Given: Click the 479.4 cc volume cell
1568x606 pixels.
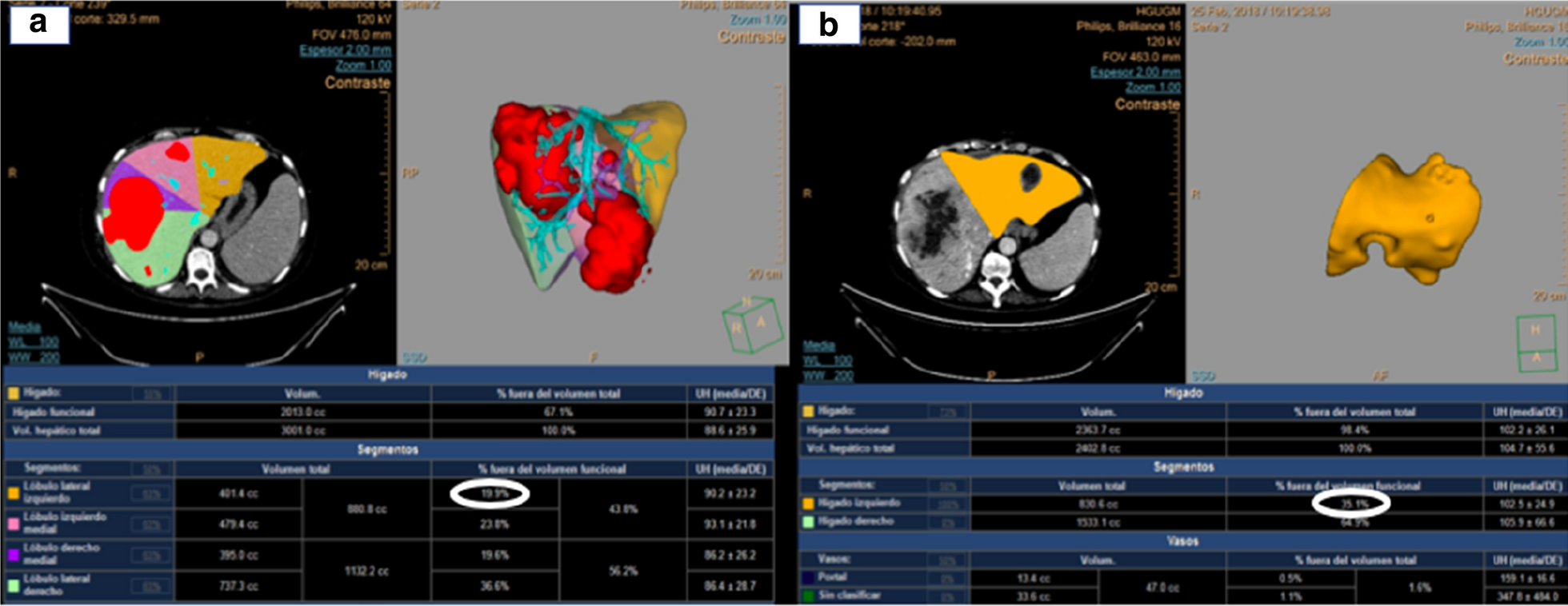Looking at the screenshot, I should [x=238, y=524].
